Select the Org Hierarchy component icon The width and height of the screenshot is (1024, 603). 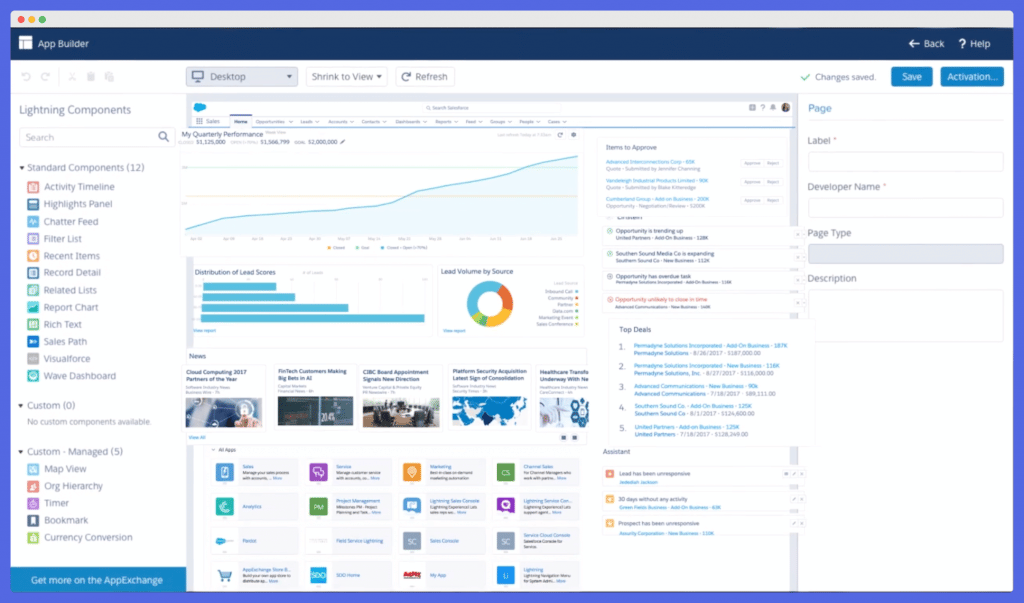coord(33,486)
